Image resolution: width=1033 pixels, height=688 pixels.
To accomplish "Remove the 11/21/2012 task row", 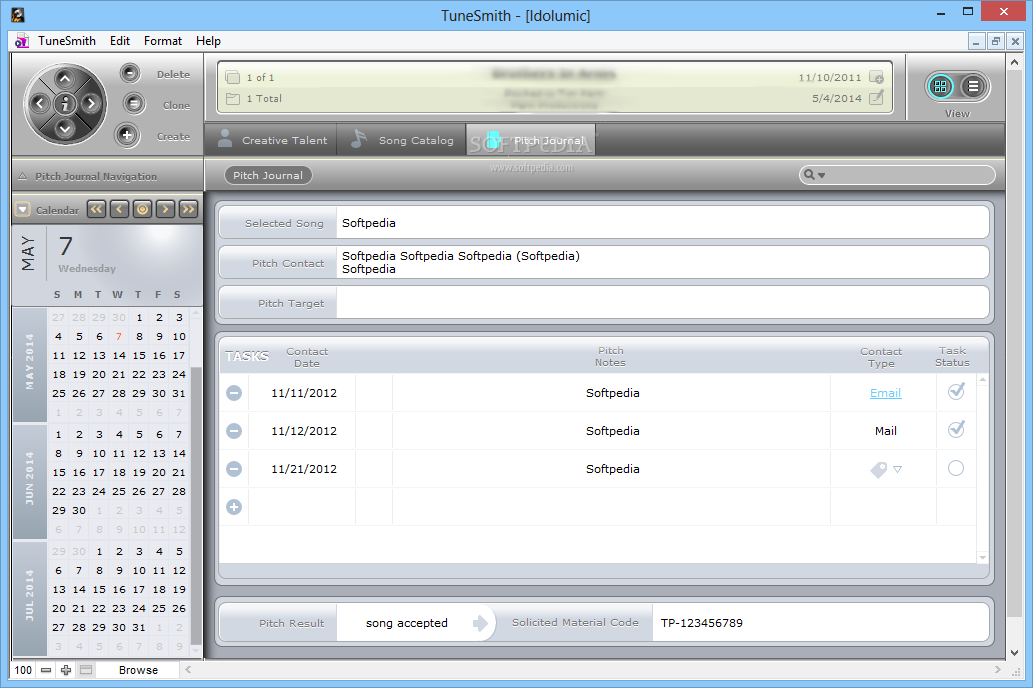I will tap(234, 469).
